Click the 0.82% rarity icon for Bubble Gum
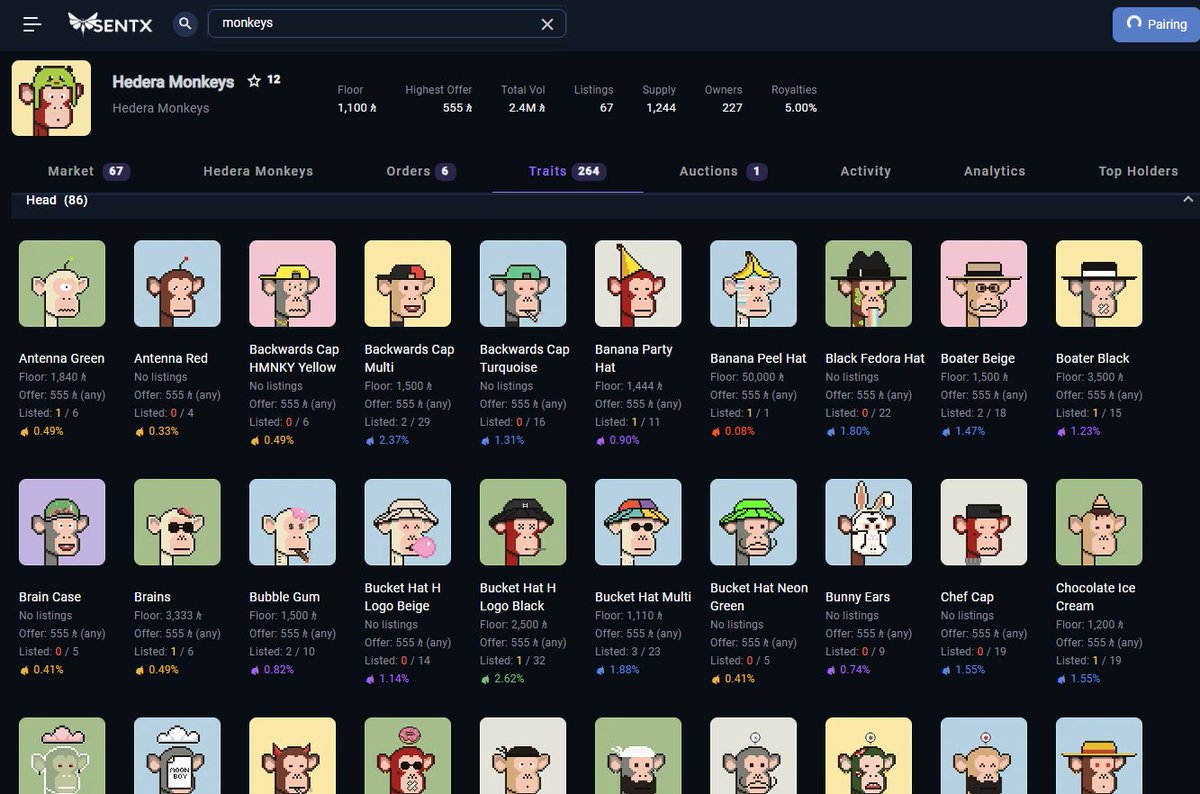1200x794 pixels. tap(255, 670)
